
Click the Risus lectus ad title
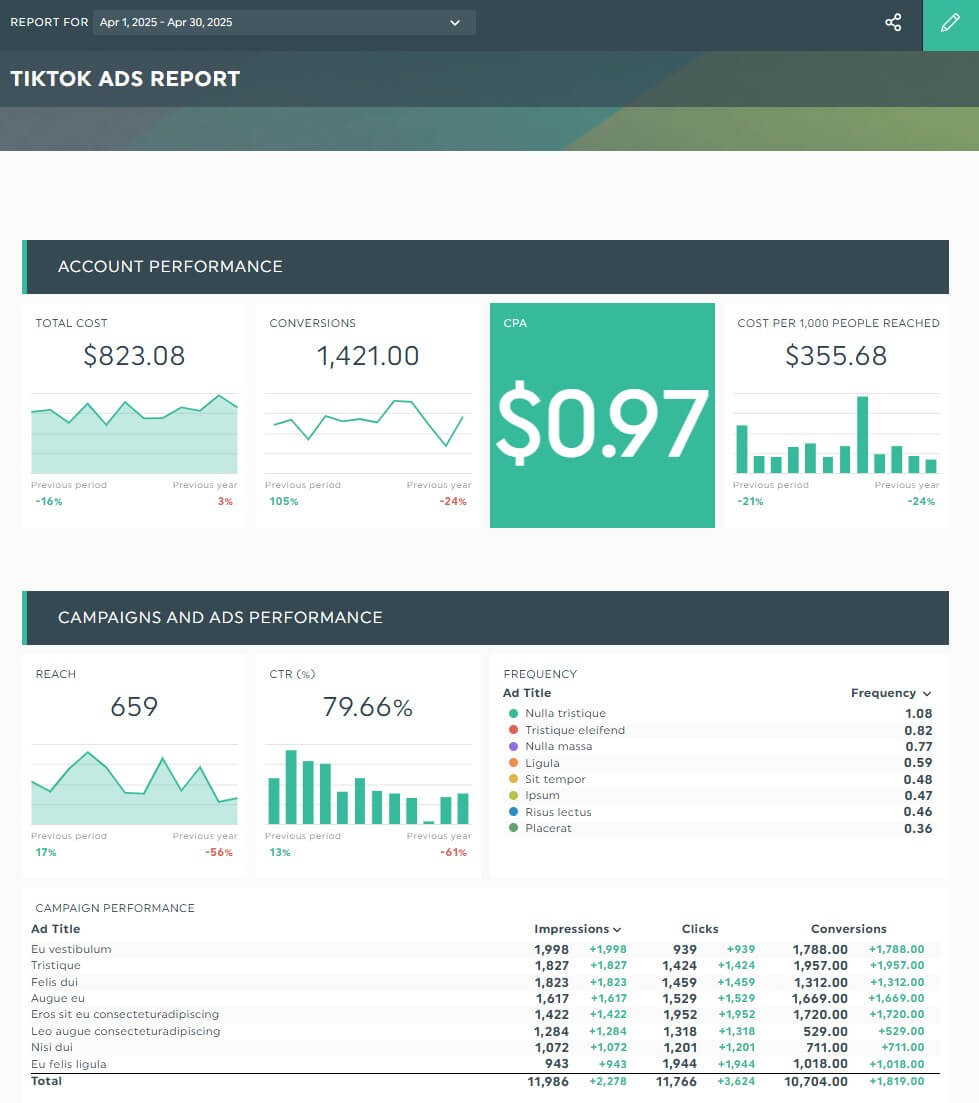558,812
